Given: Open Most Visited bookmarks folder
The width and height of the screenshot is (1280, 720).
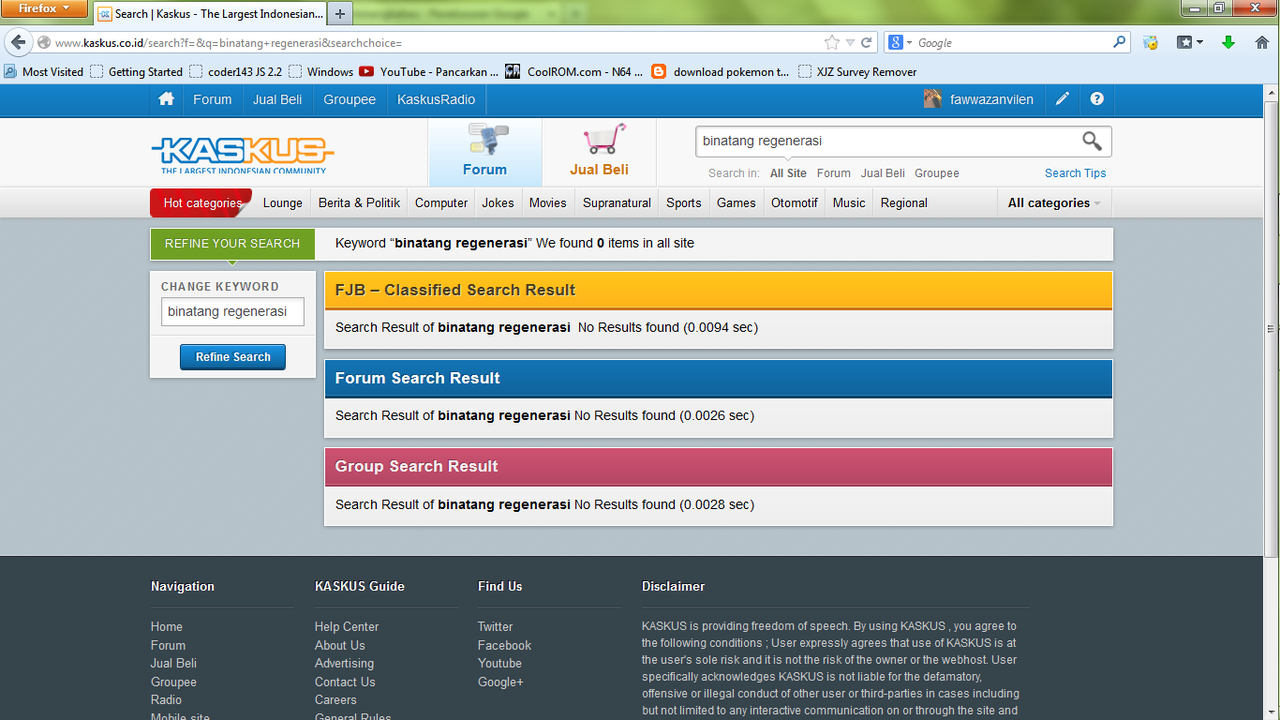Looking at the screenshot, I should [x=44, y=71].
